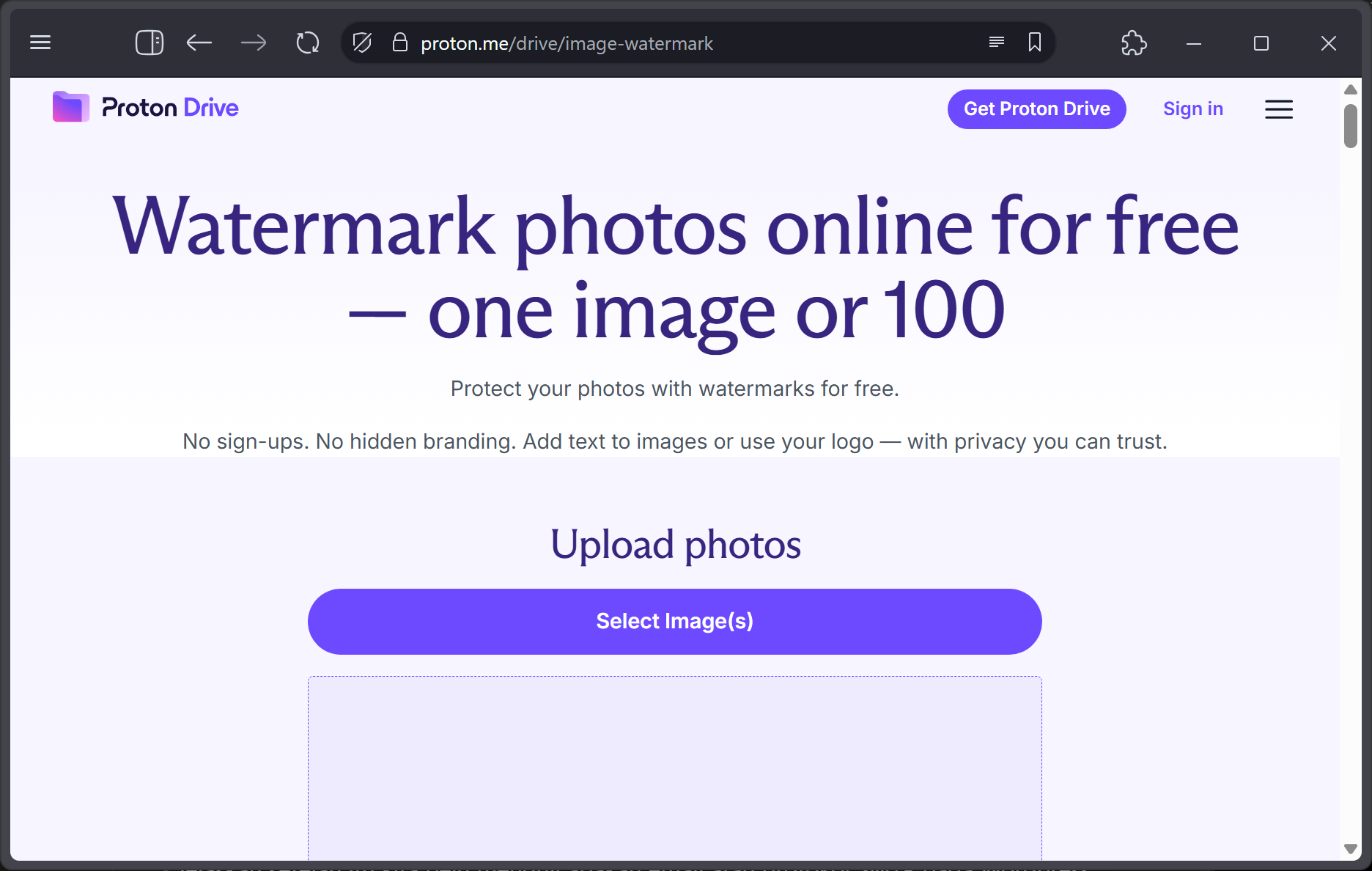The height and width of the screenshot is (871, 1372).
Task: Open the Sign in link
Action: coord(1193,109)
